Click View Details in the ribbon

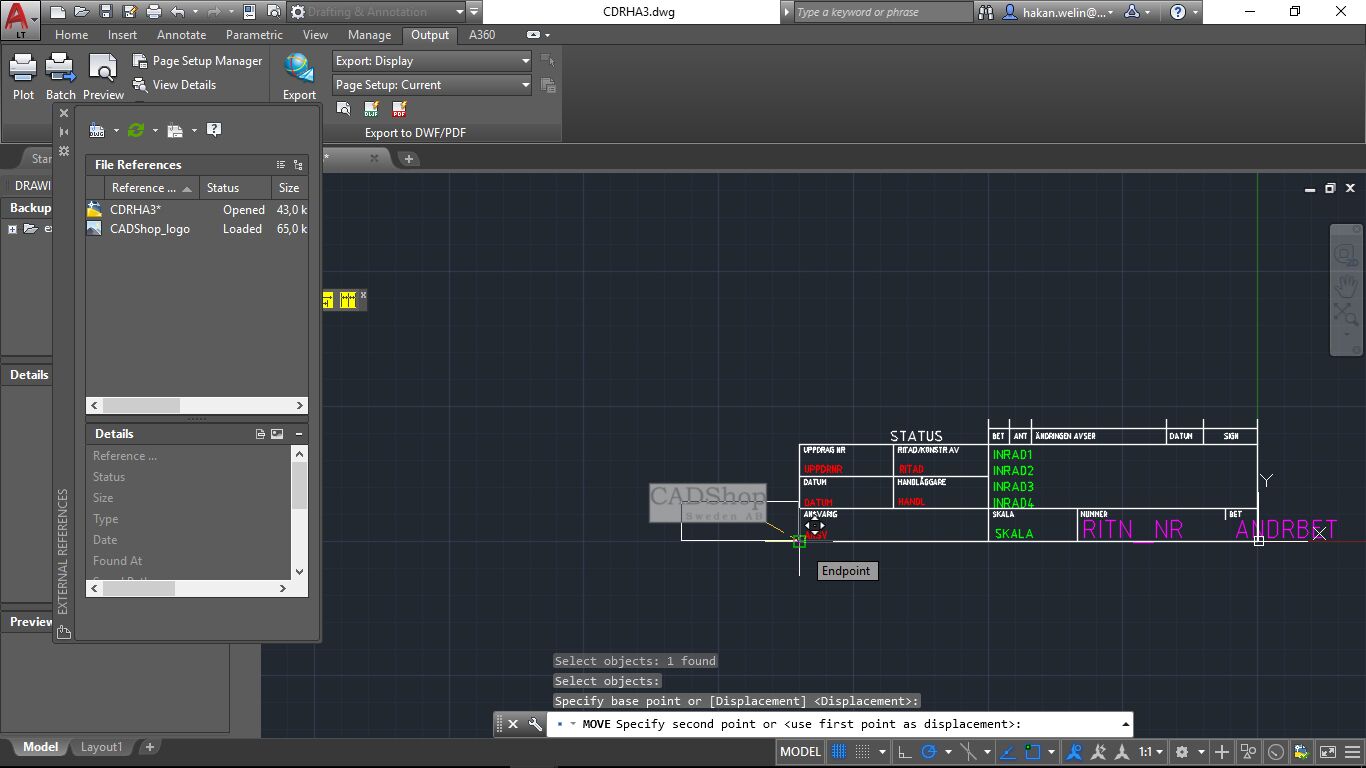pyautogui.click(x=174, y=85)
